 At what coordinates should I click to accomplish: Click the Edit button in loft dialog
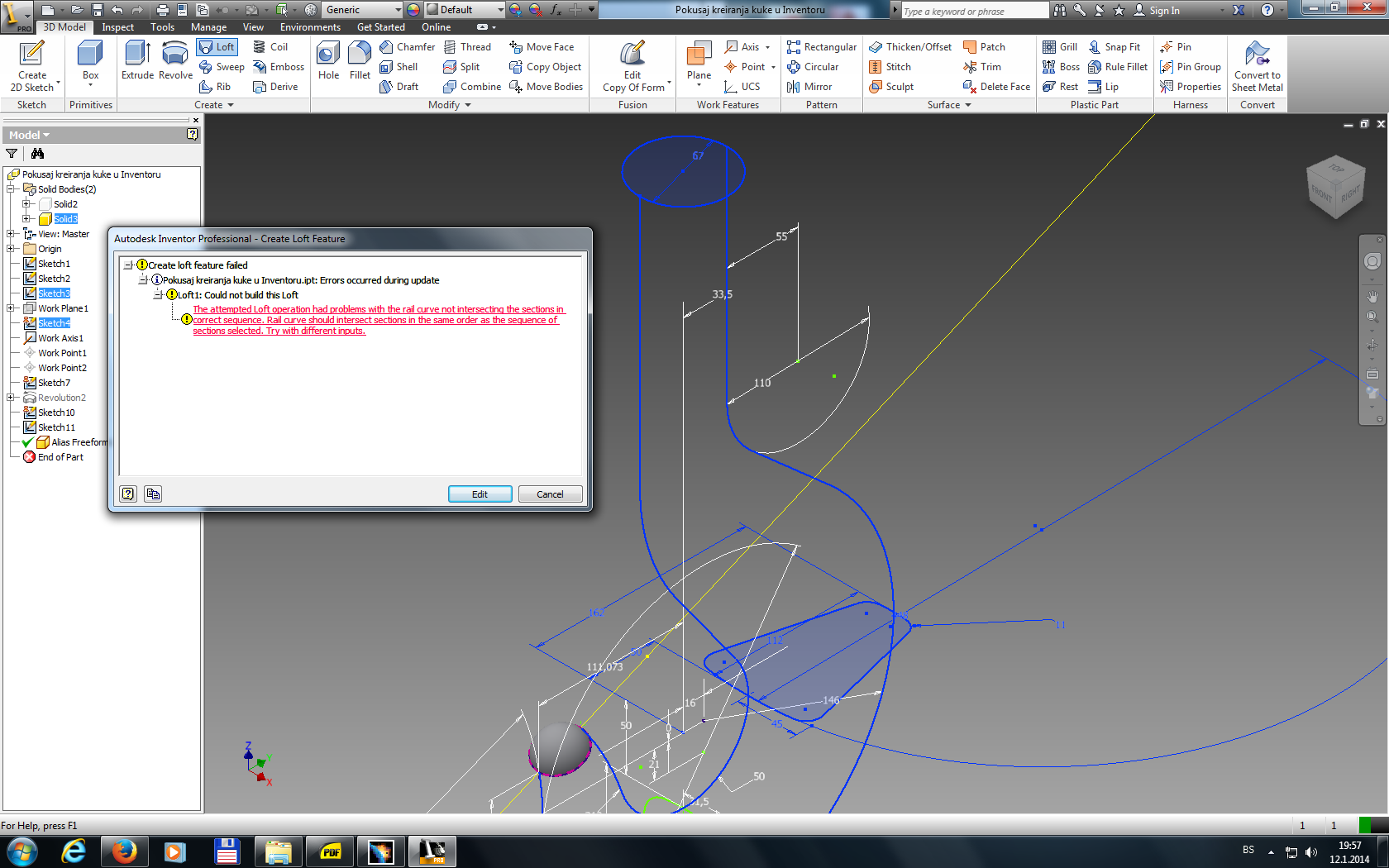480,494
